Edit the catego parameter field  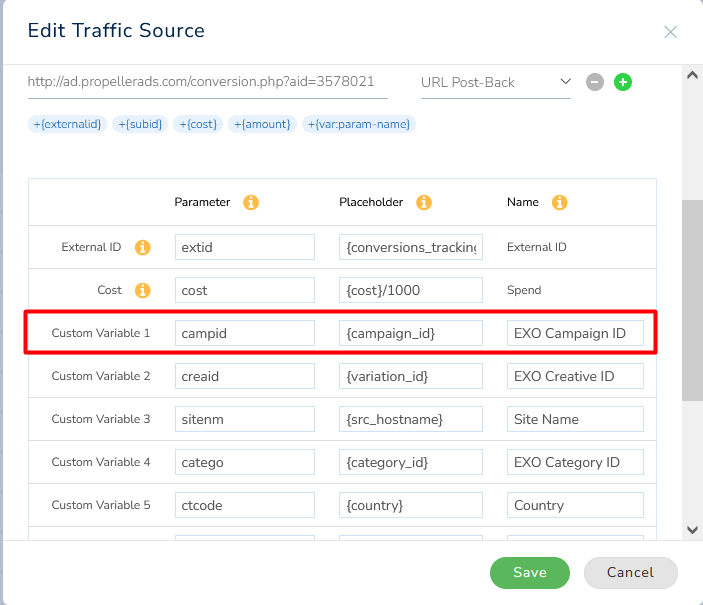click(245, 462)
